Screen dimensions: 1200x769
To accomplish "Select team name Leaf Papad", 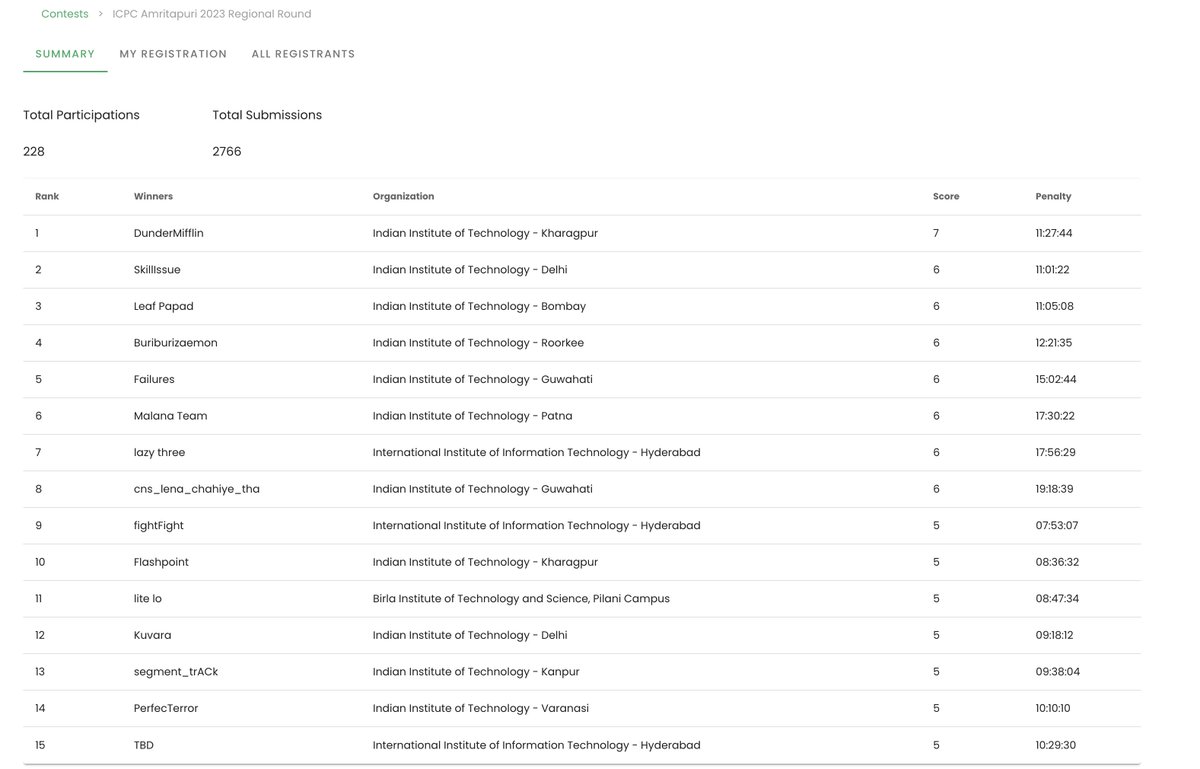I will (x=164, y=306).
